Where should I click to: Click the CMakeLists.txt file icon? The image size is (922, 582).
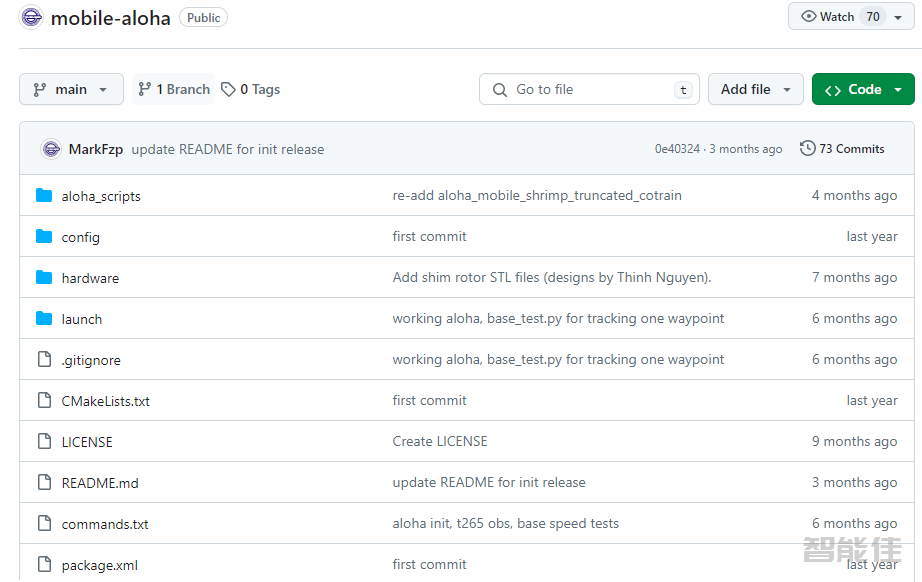coord(44,400)
